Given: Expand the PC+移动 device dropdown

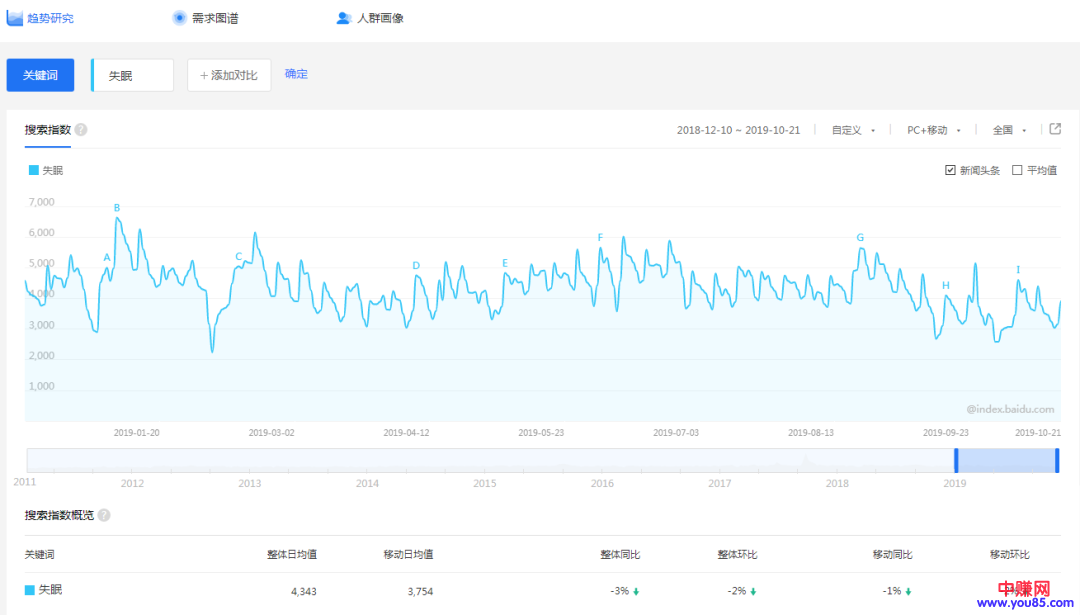Looking at the screenshot, I should (933, 130).
